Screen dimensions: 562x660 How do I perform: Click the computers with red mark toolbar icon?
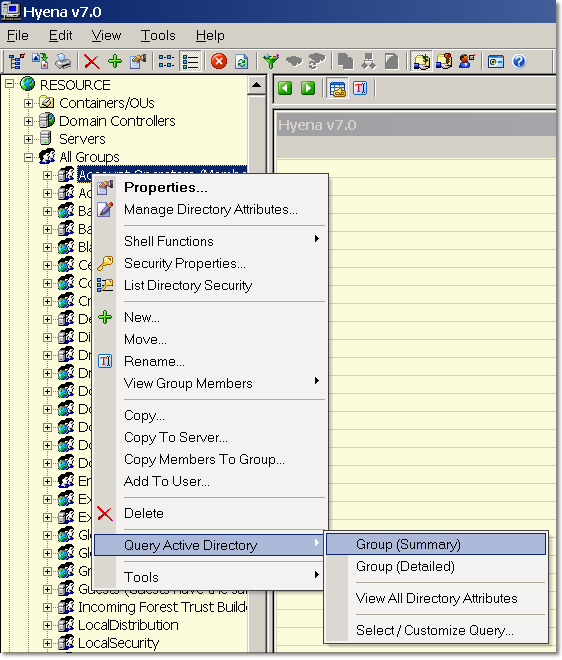[444, 61]
